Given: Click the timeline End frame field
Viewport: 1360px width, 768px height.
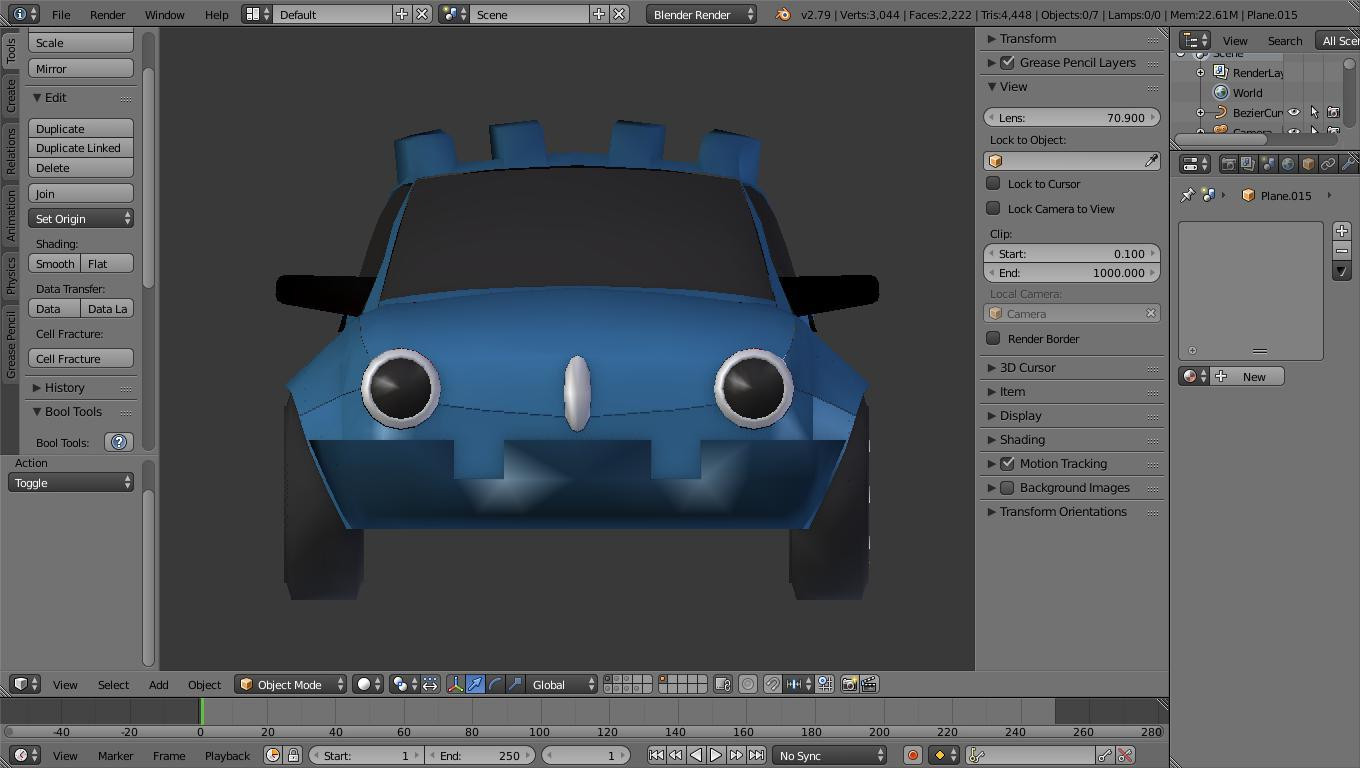Looking at the screenshot, I should coord(479,755).
